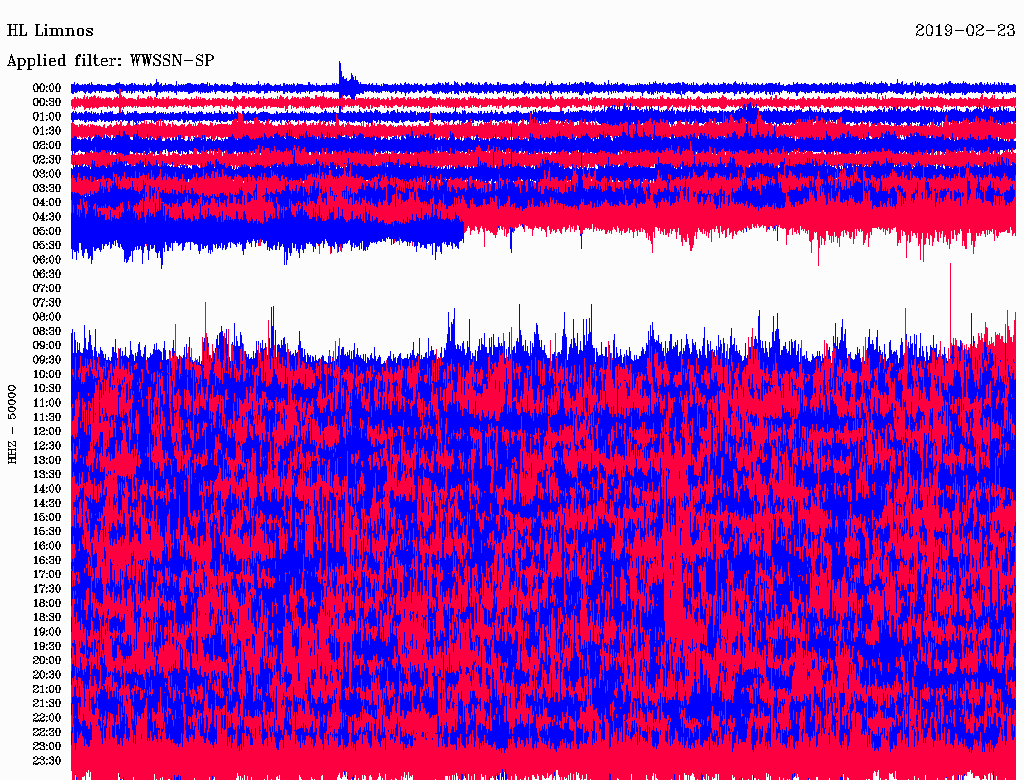Select the 10:00 time label

pos(47,374)
